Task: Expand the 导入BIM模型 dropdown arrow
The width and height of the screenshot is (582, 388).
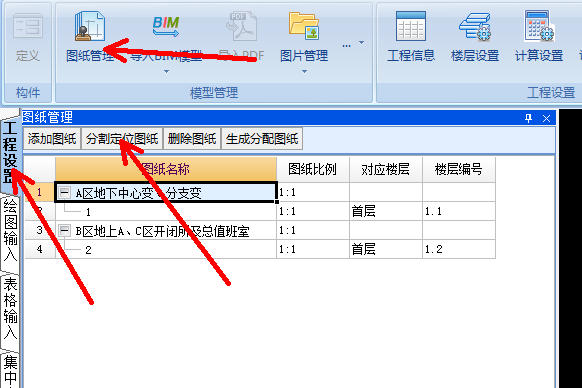Action: [166, 71]
